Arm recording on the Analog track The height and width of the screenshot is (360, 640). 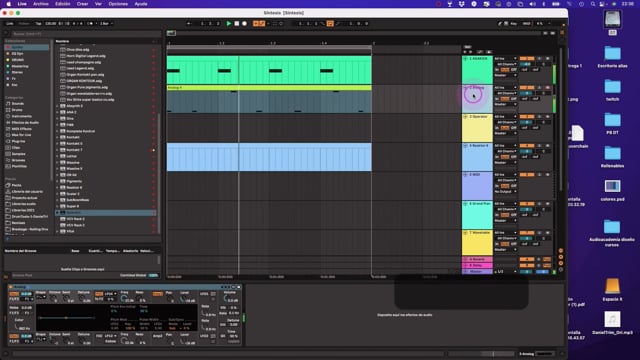[x=548, y=87]
